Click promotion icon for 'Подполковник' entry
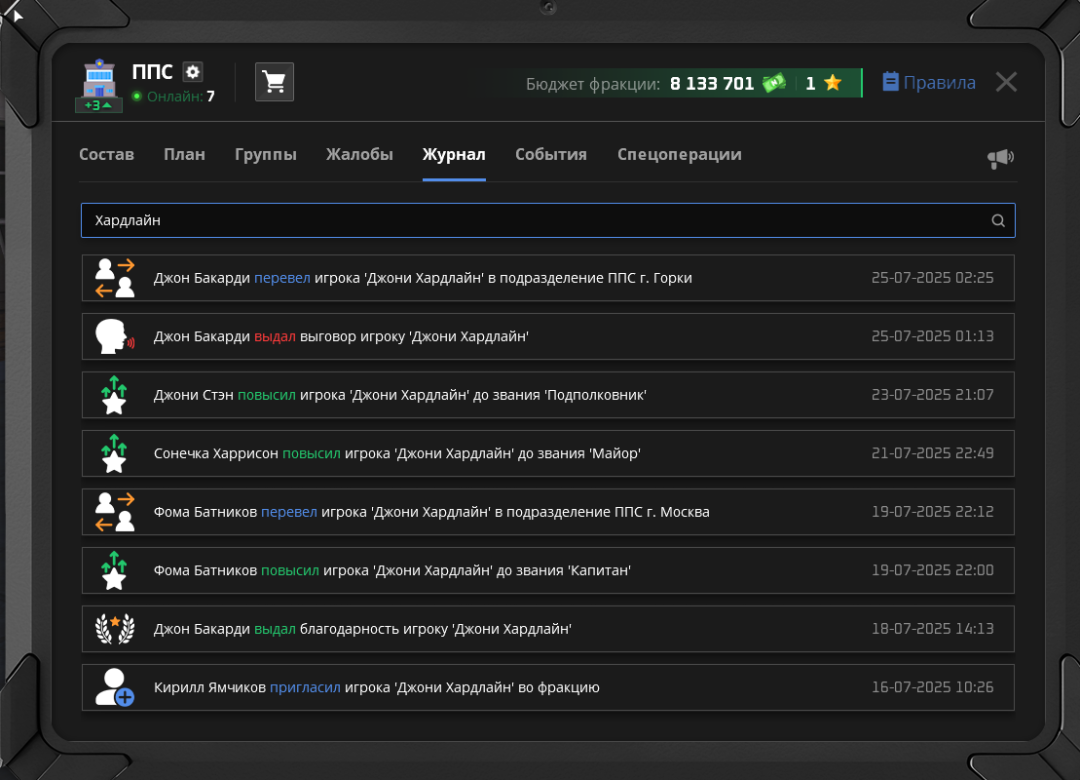 114,395
